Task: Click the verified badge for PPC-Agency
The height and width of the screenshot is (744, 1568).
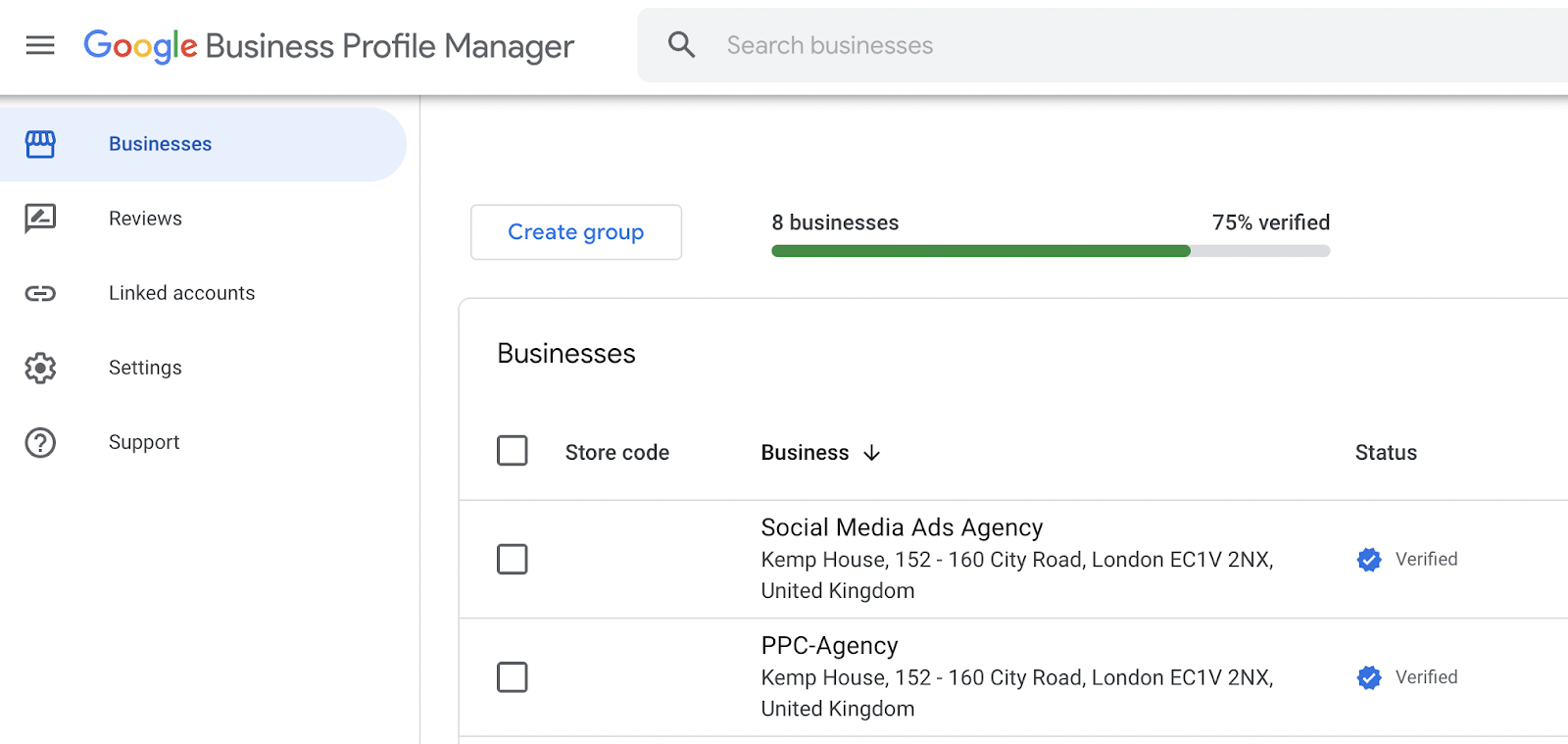Action: (1369, 677)
